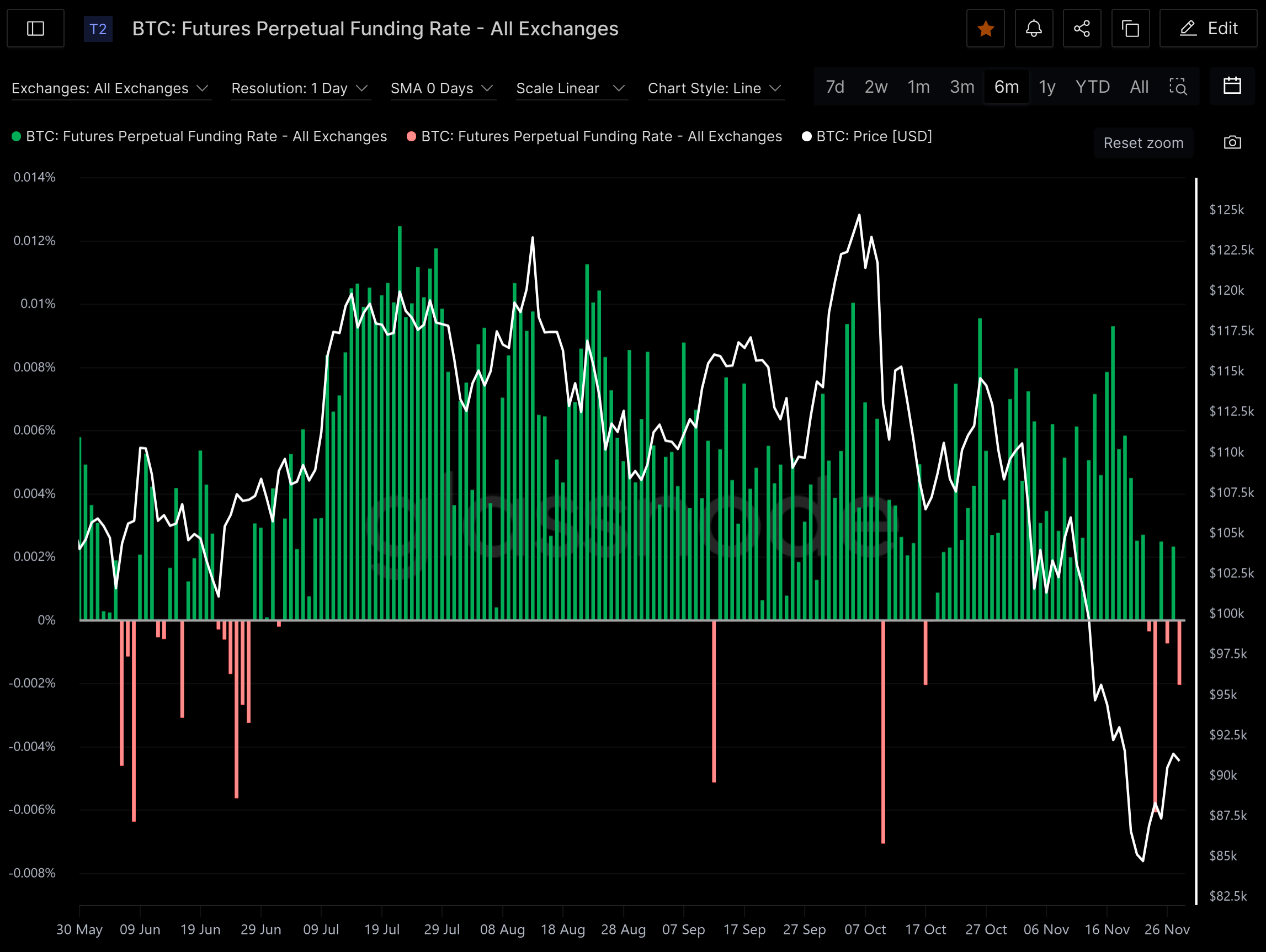Open alerts with the bell icon
1266x952 pixels.
pos(1033,29)
